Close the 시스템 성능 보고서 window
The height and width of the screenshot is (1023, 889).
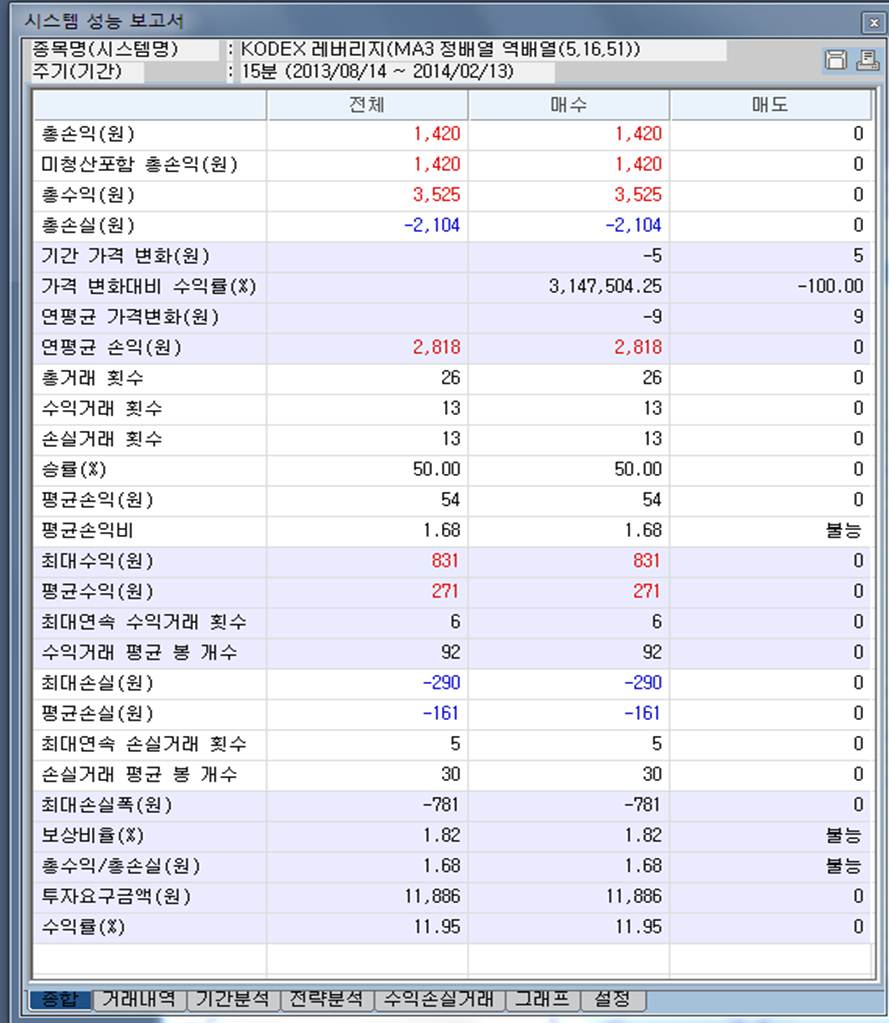pos(871,22)
